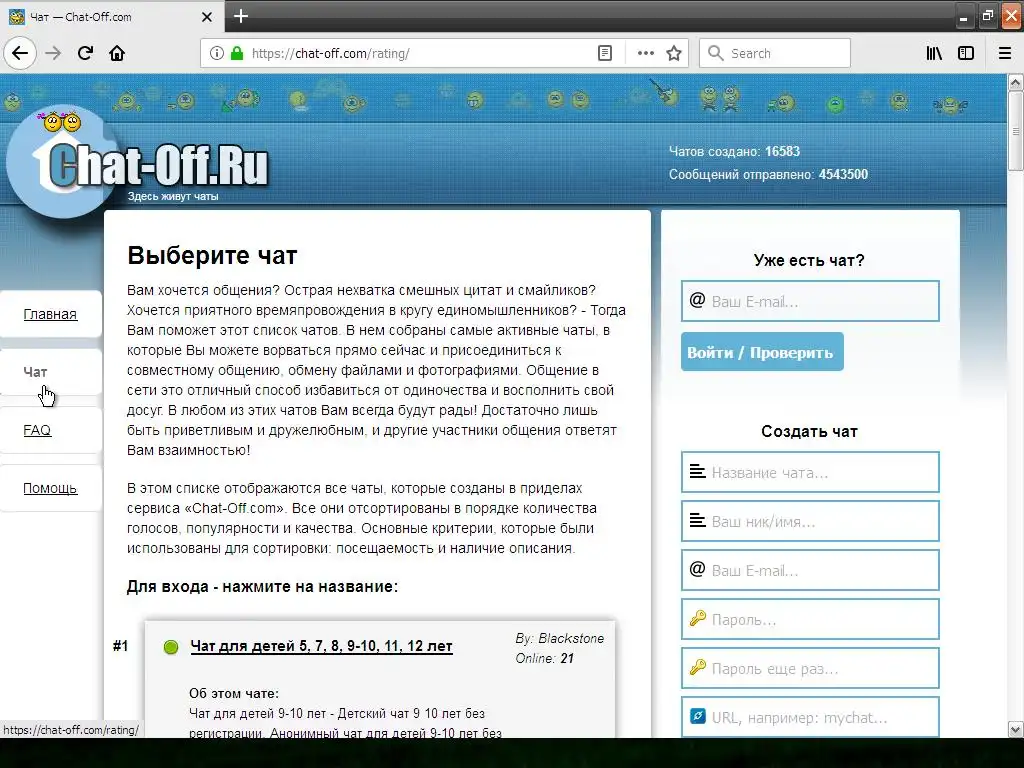This screenshot has height=768, width=1024.
Task: Click "Для входа - нажмите на название:" text
Action: 263,586
